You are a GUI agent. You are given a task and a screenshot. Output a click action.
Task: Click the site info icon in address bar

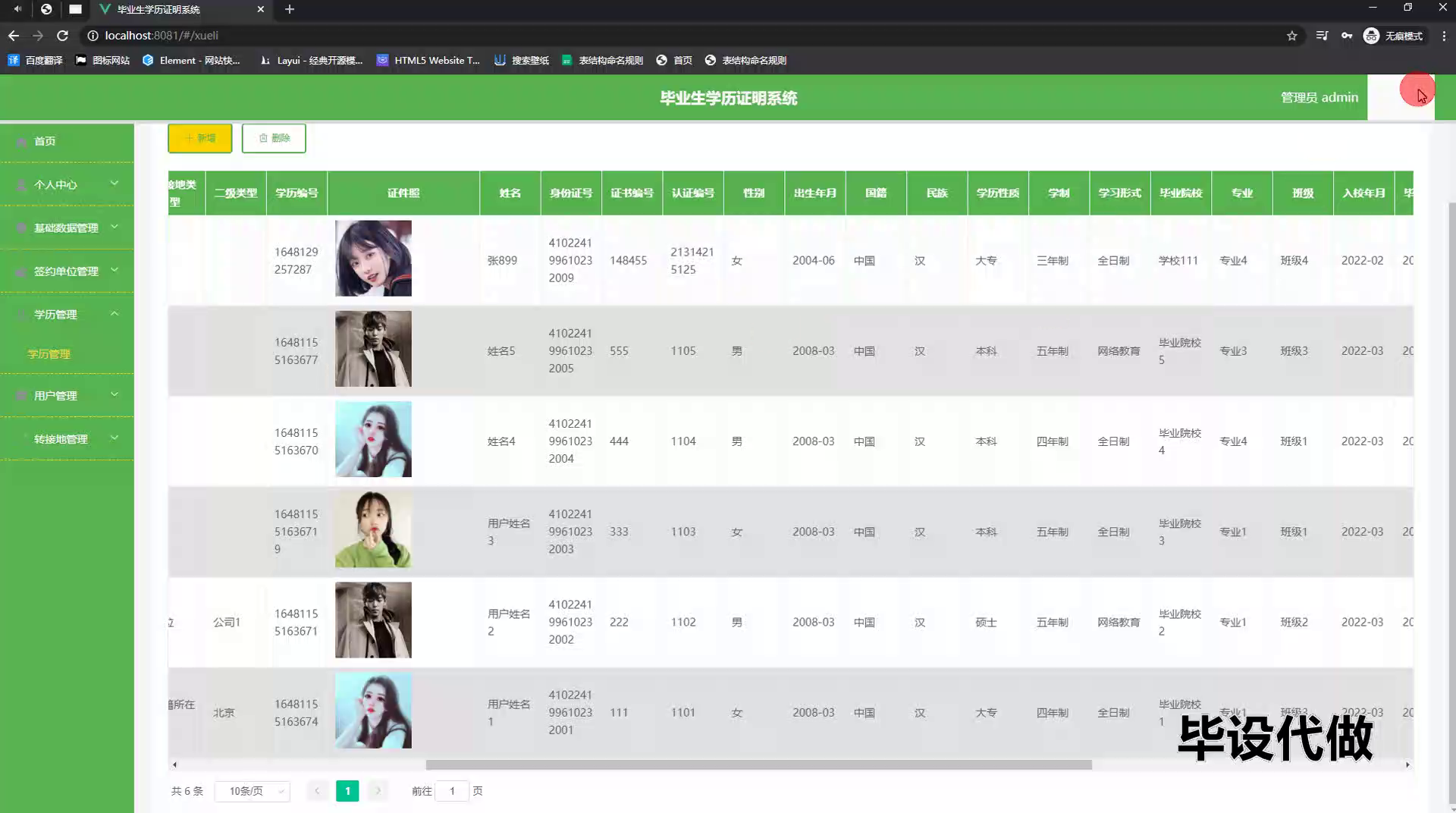93,36
